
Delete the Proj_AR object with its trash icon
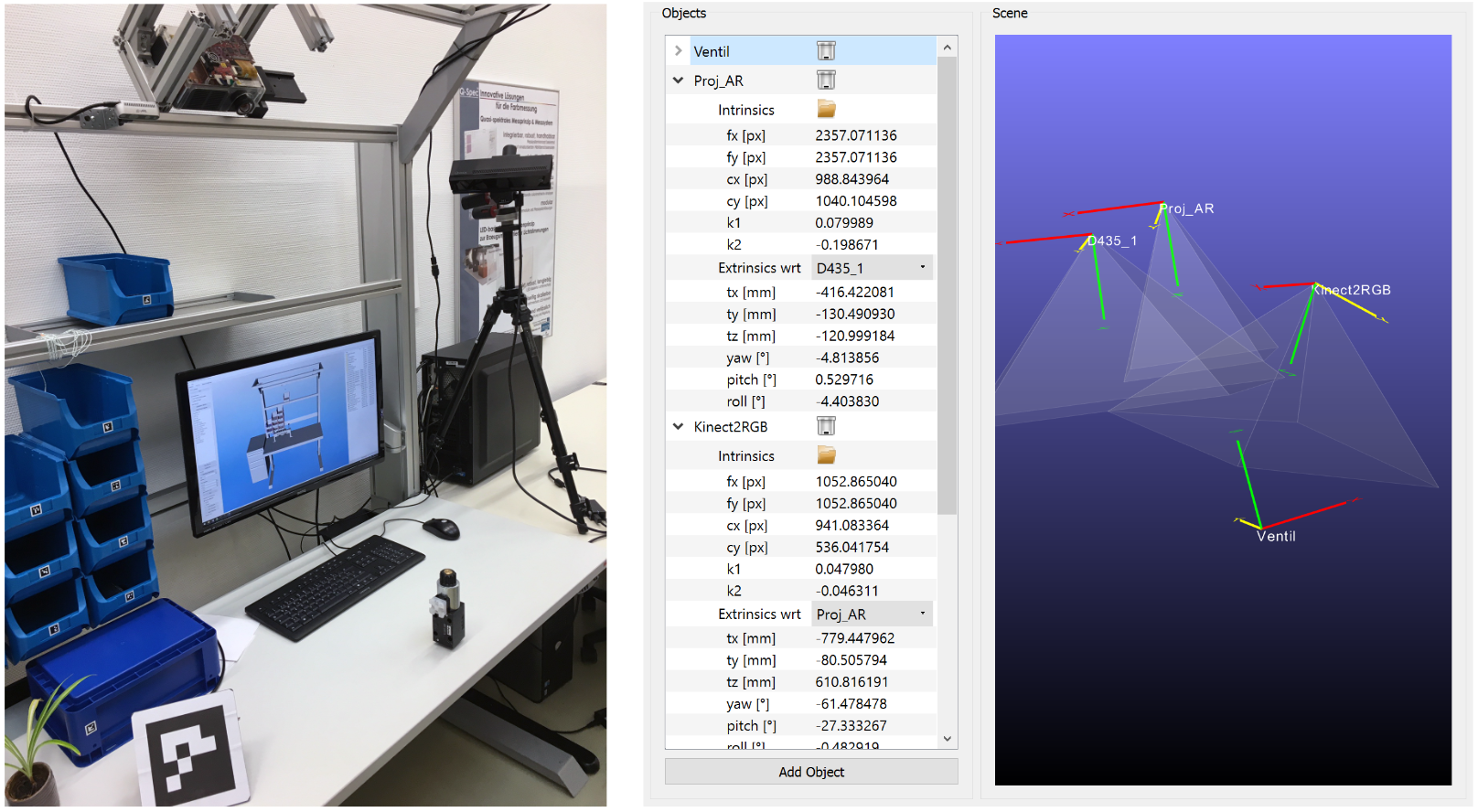point(826,80)
